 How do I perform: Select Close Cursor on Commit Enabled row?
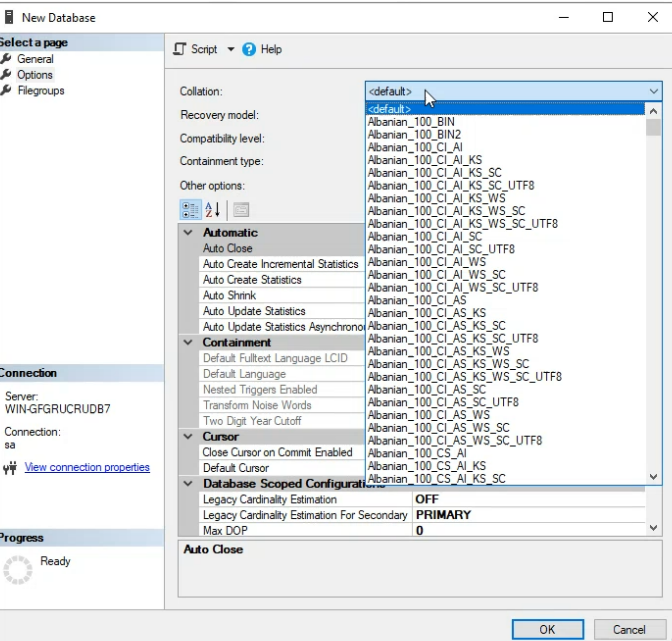point(282,452)
